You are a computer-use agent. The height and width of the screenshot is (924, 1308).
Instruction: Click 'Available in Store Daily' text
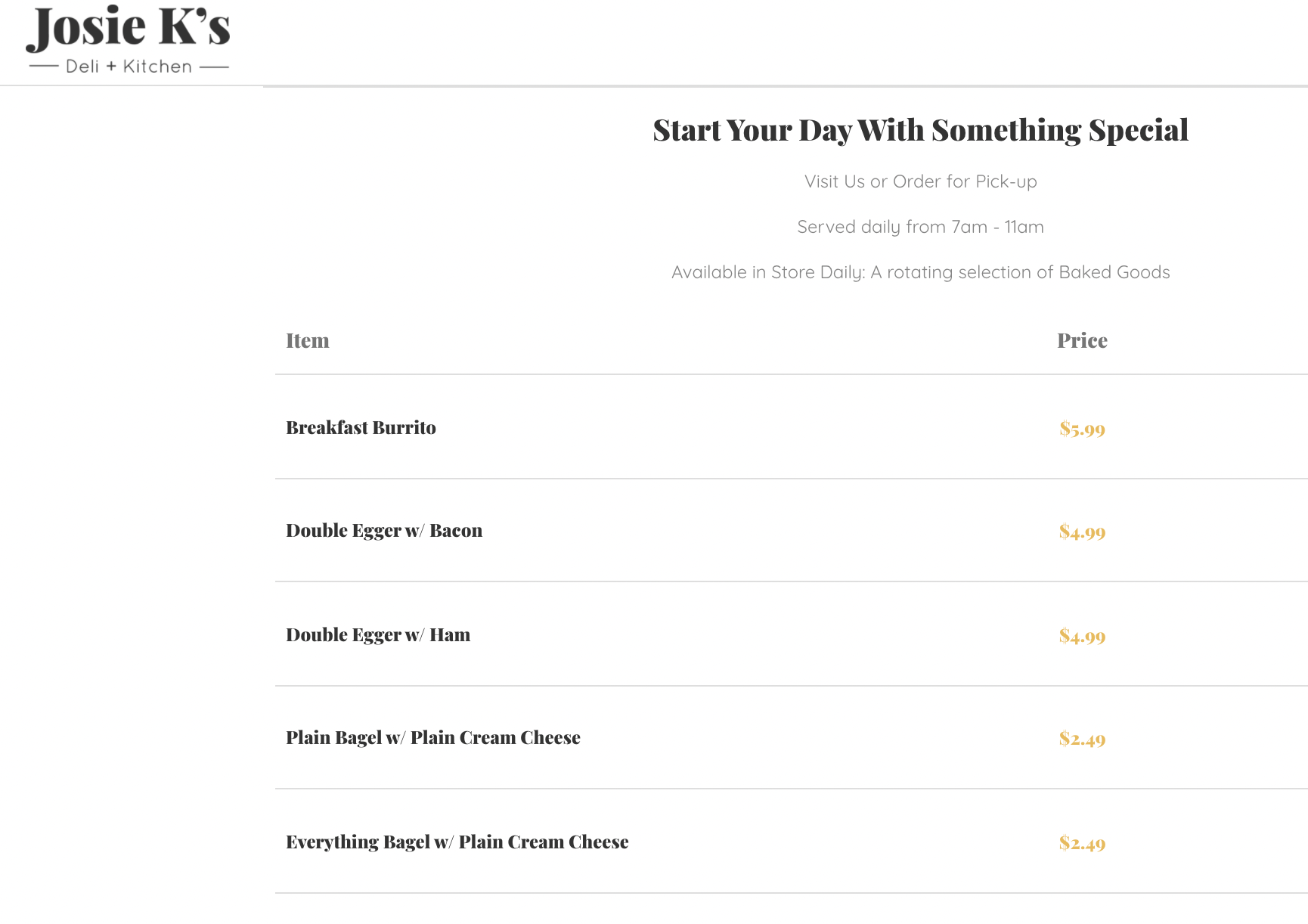[767, 272]
